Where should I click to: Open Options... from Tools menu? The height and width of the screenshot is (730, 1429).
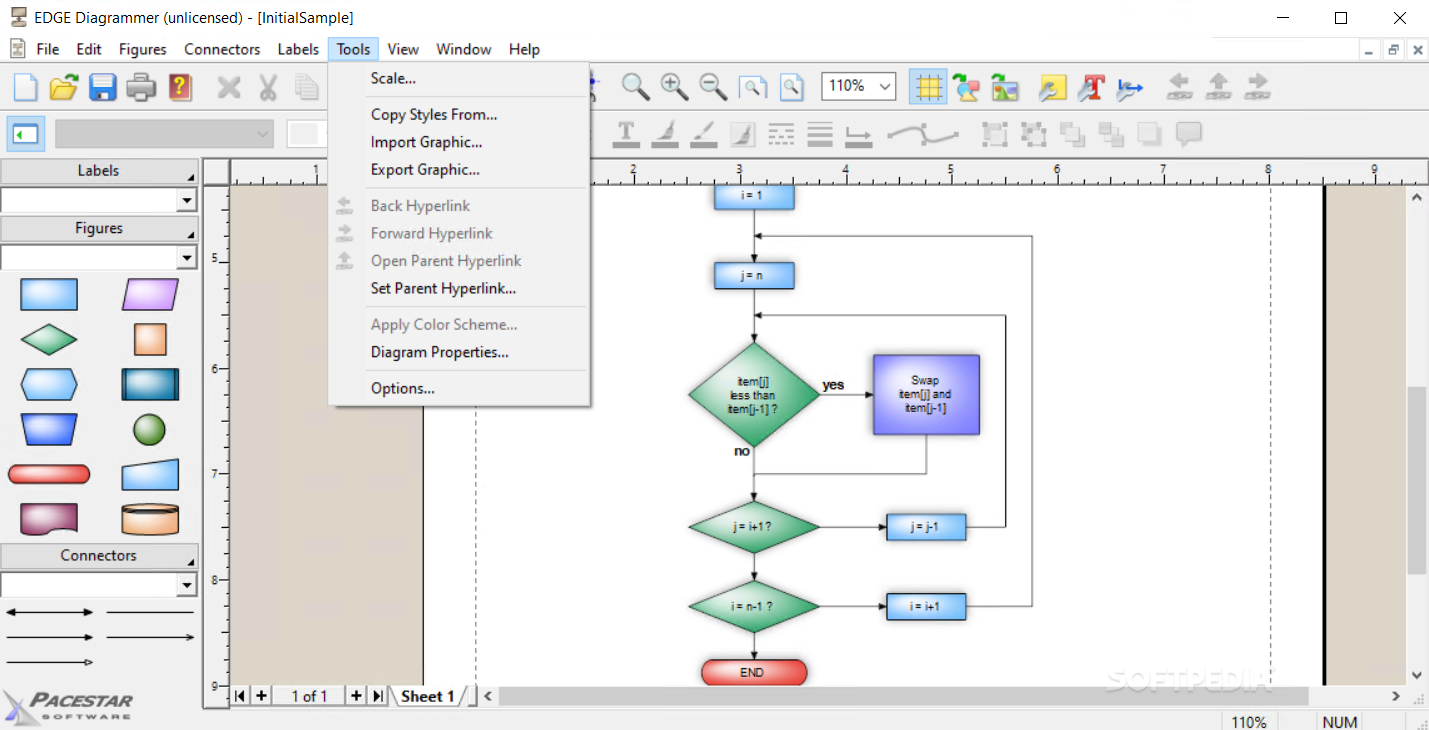click(402, 388)
